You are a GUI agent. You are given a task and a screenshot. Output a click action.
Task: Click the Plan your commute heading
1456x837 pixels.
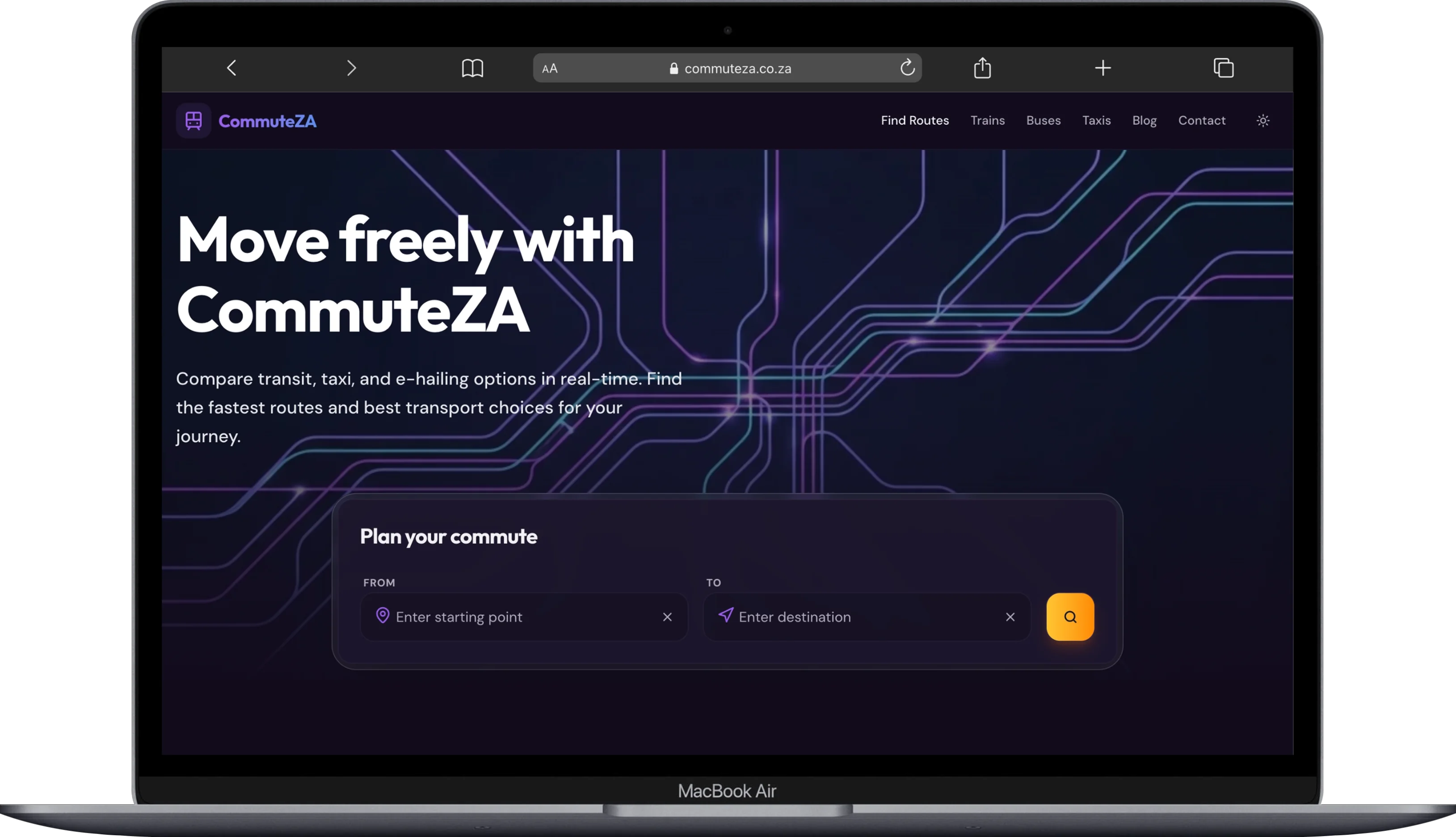point(448,537)
